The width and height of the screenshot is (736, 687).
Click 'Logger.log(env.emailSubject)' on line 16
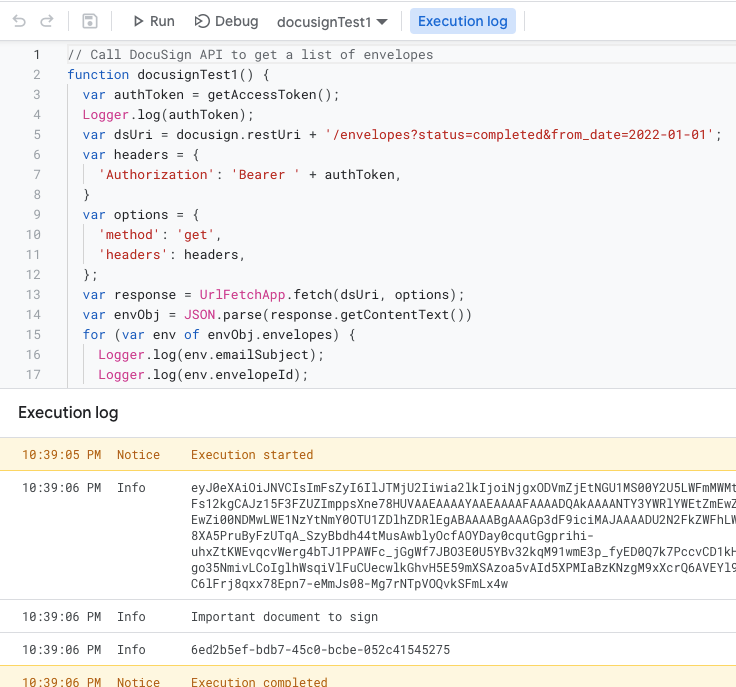(207, 355)
